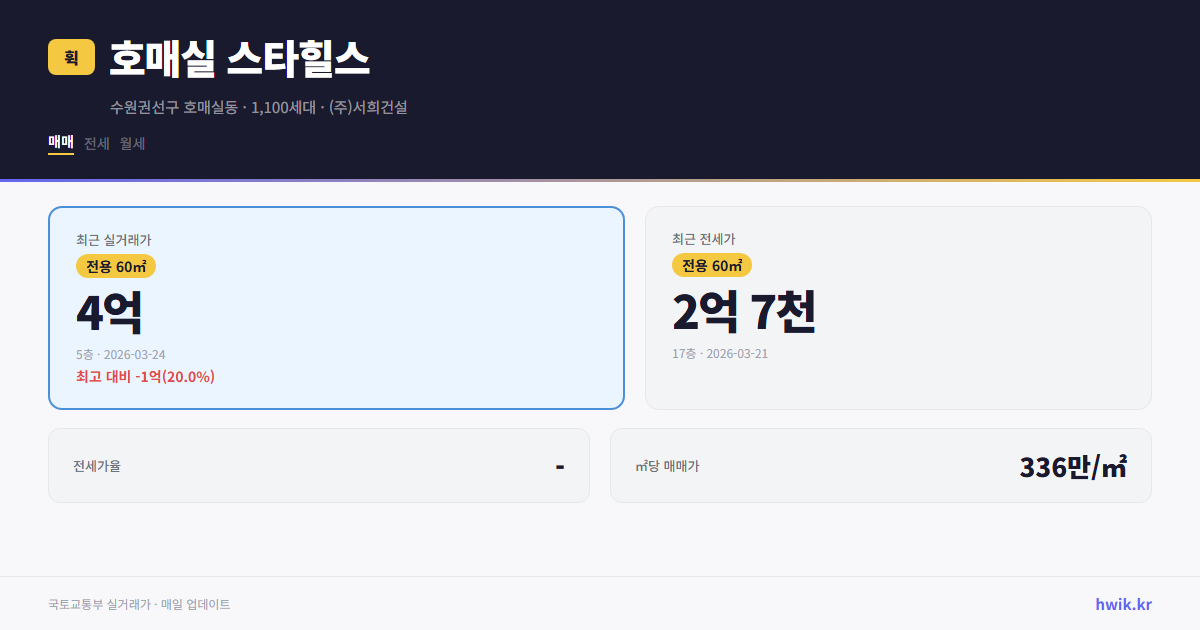Click the 최고 대비 -1억(20.0%) text
The height and width of the screenshot is (630, 1200).
145,377
